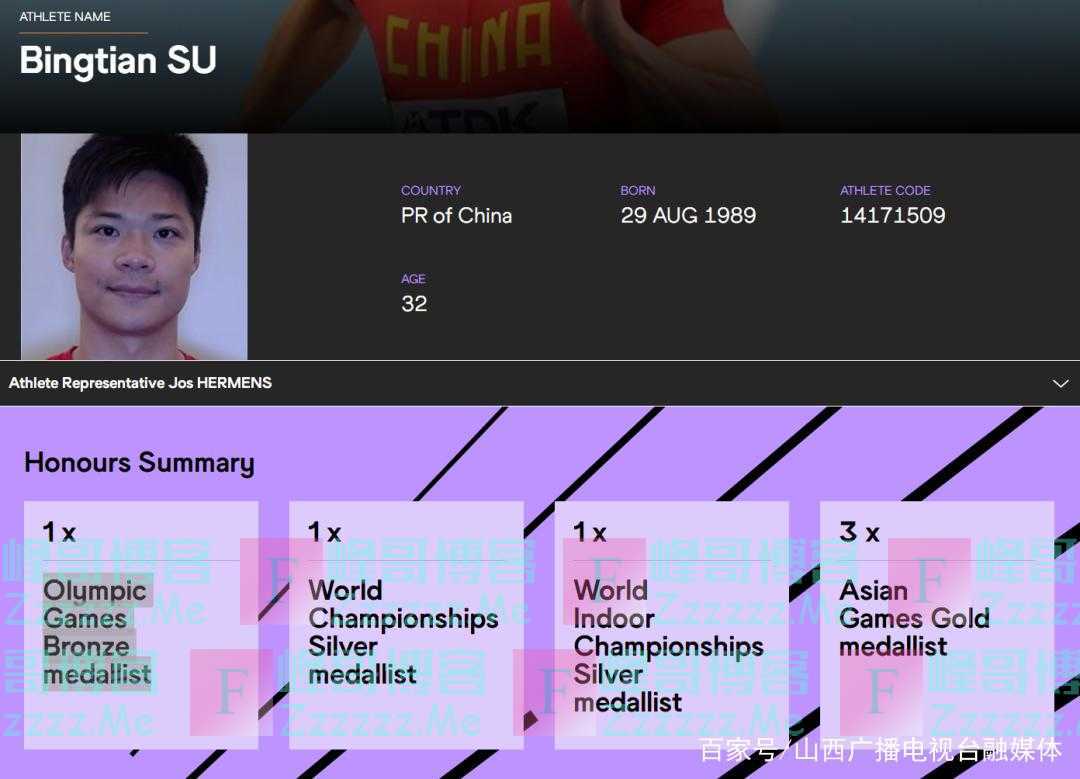Screen dimensions: 1080x779
Task: Click the Bingtian SU name heading
Action: (118, 61)
